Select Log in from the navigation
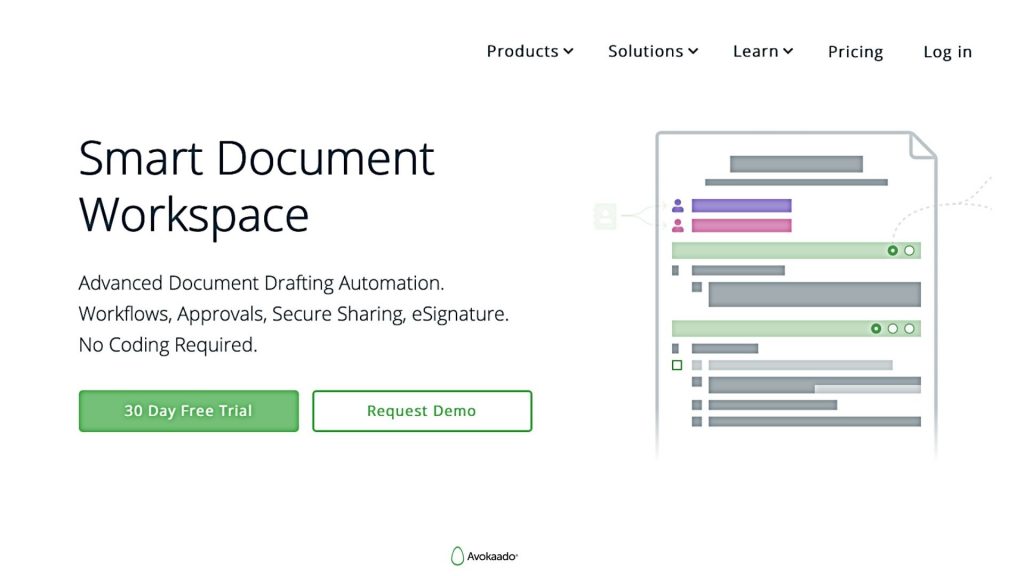This screenshot has height=576, width=1024. [946, 51]
